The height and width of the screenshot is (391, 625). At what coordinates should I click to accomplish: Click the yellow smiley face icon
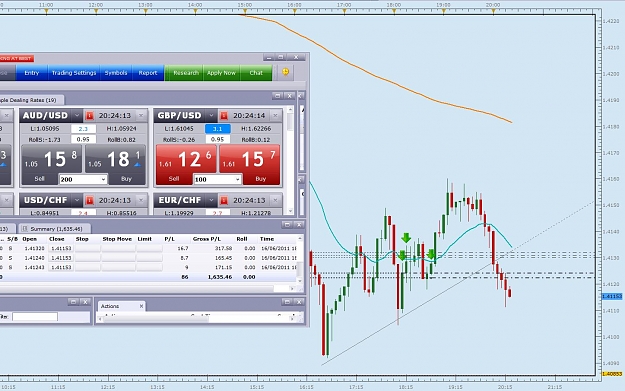285,72
